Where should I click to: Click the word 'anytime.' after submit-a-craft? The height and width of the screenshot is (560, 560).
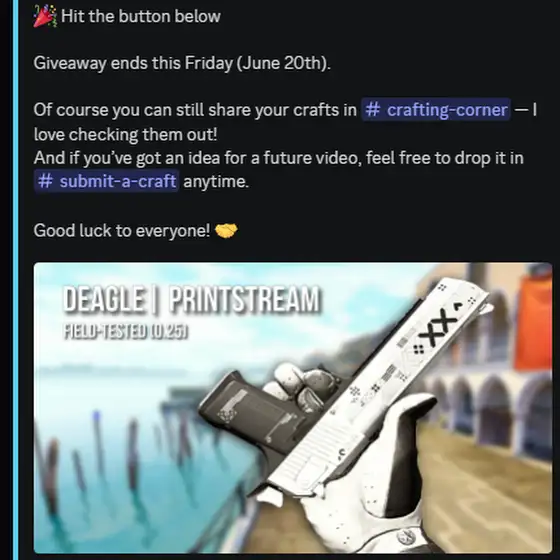(216, 181)
